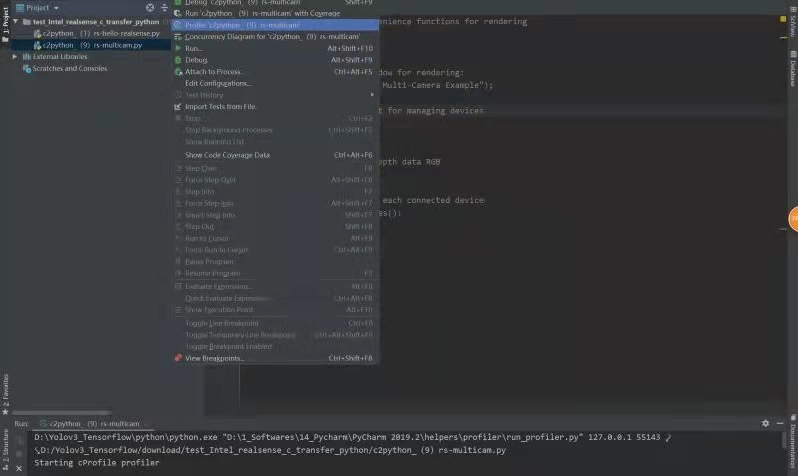Collapse the test_Intel_realsense_c_transfer_python folder
The width and height of the screenshot is (798, 476).
[16, 22]
